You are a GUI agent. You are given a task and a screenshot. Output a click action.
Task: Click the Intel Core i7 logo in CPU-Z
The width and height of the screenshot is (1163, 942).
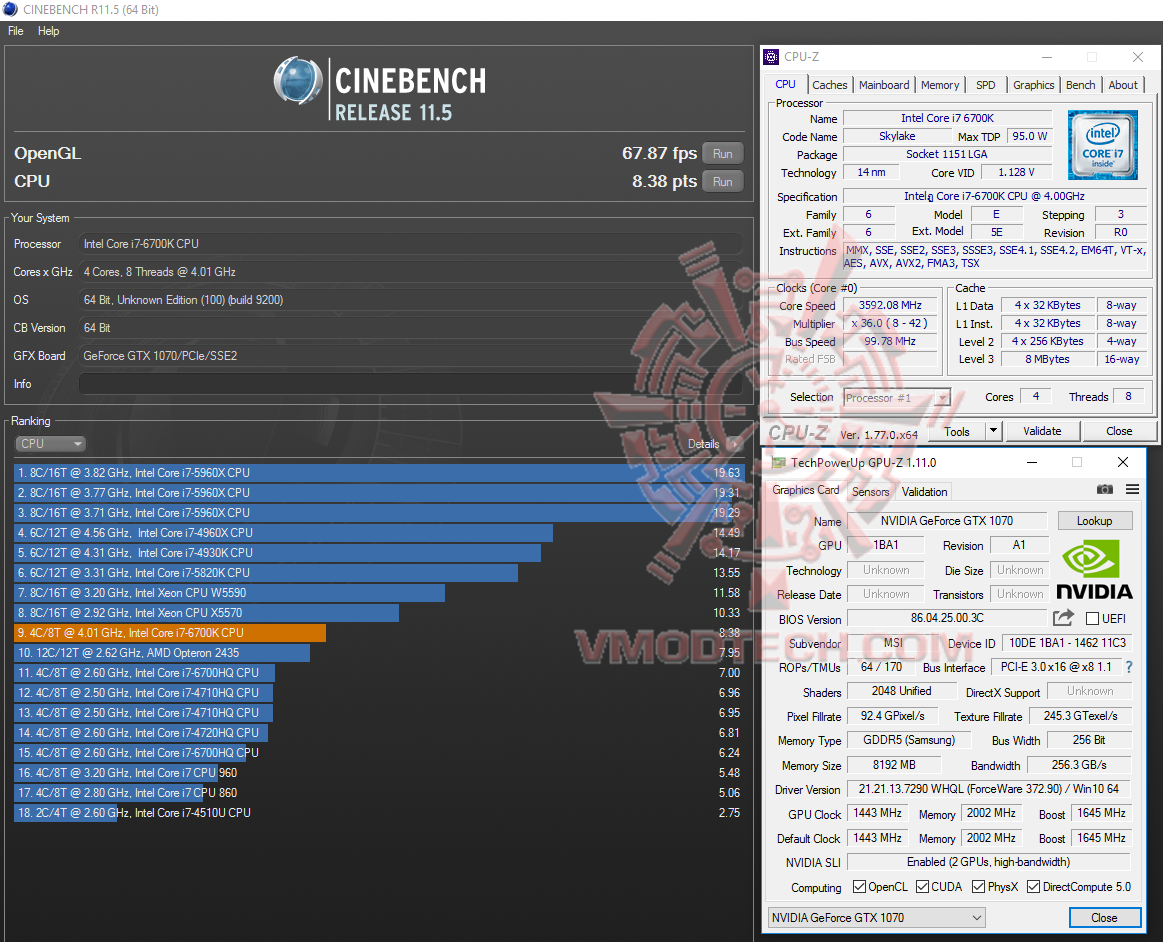(x=1102, y=145)
